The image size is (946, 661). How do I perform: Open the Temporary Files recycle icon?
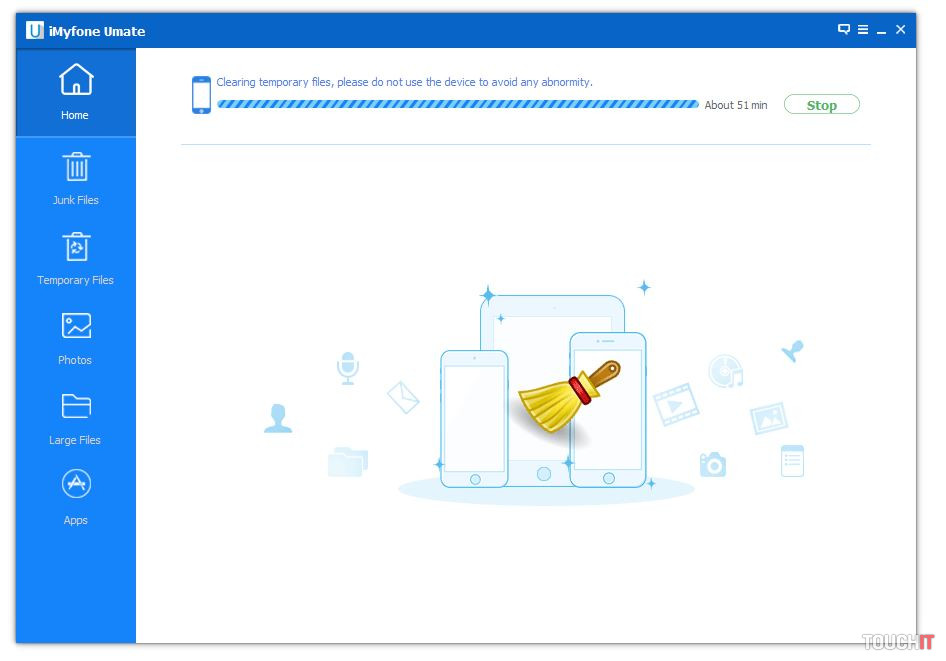point(76,247)
